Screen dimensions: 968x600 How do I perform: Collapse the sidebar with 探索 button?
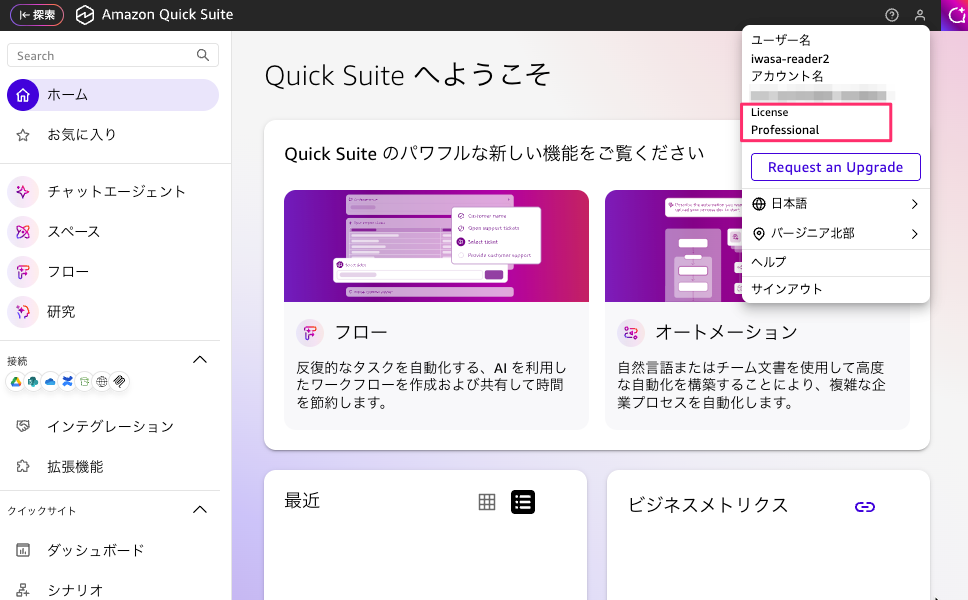point(37,15)
